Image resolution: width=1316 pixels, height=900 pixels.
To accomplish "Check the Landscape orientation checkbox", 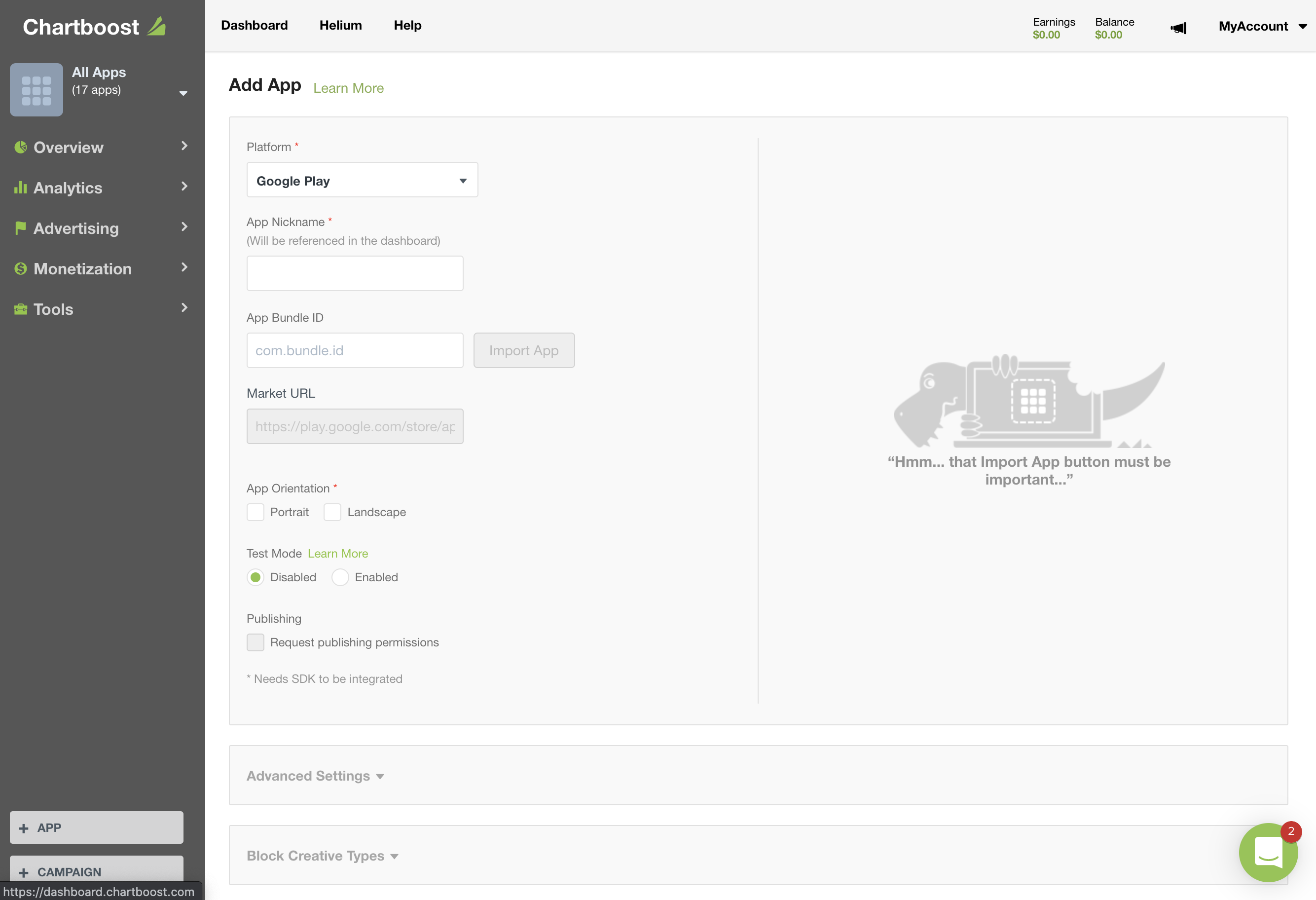I will (332, 512).
